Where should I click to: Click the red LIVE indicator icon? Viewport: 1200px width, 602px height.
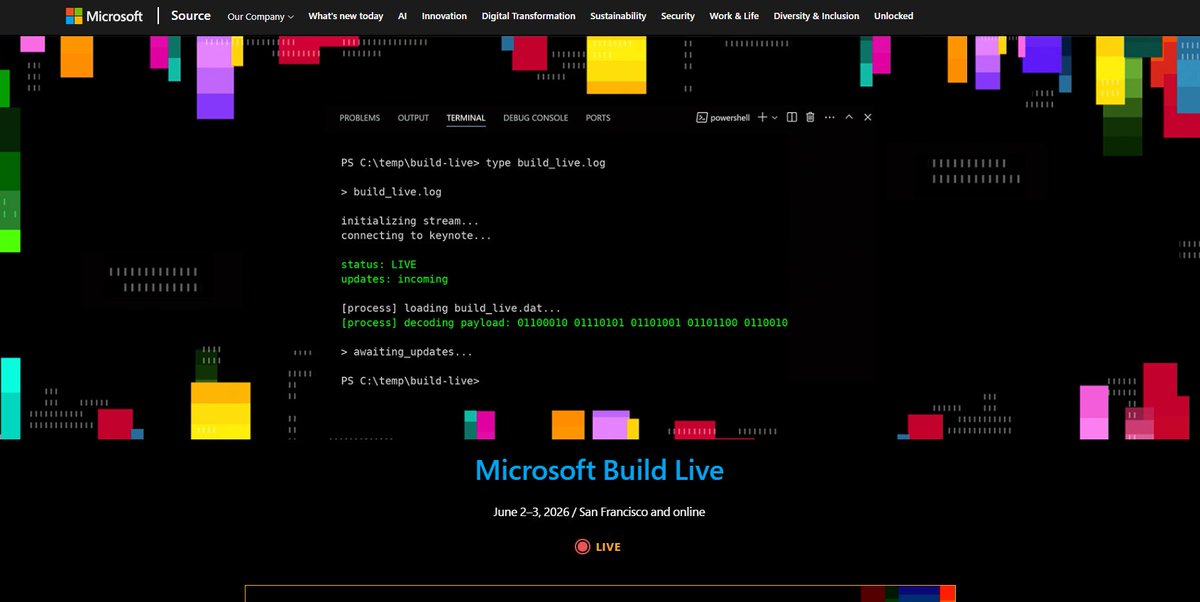(582, 547)
